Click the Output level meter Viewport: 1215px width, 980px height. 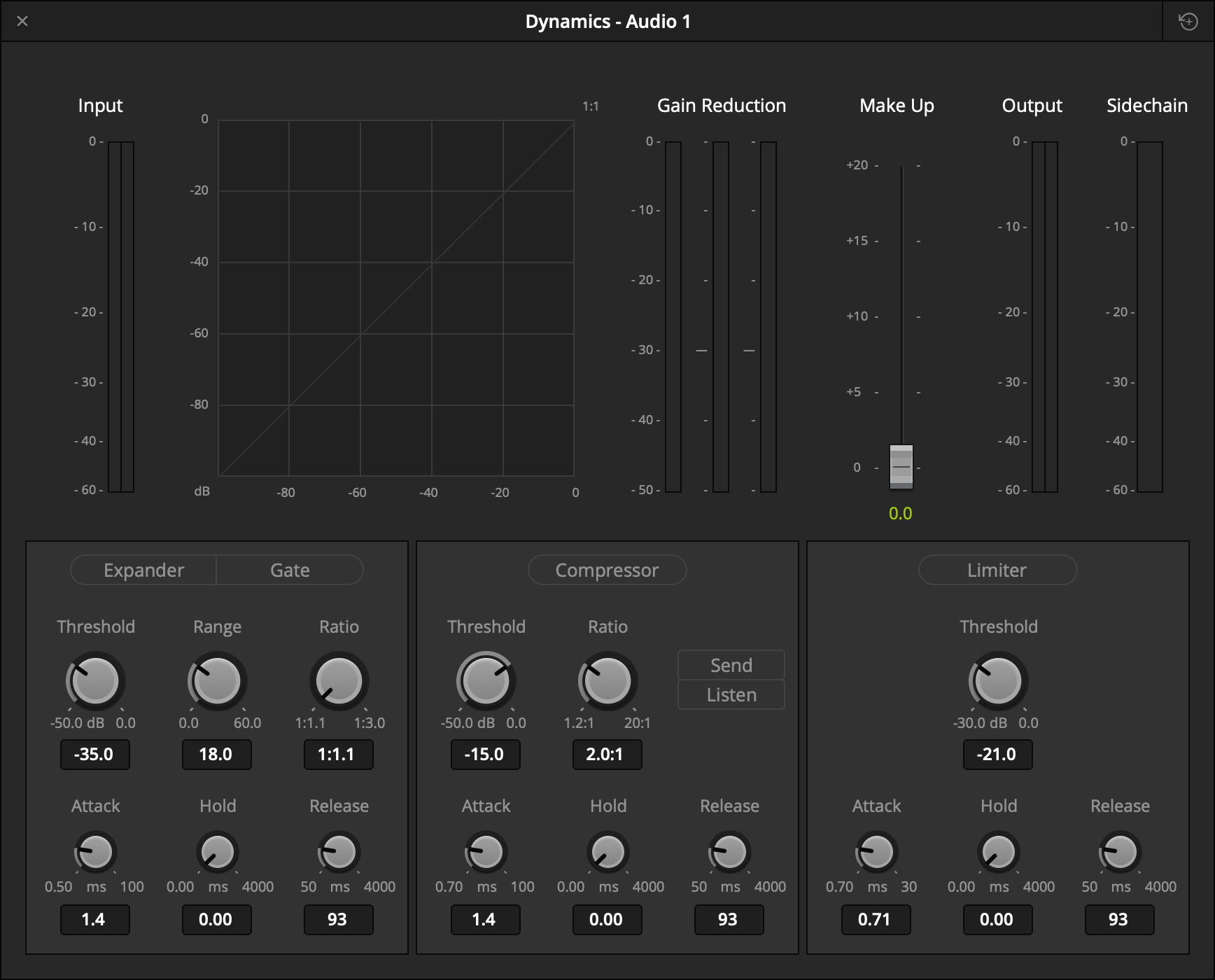1045,317
